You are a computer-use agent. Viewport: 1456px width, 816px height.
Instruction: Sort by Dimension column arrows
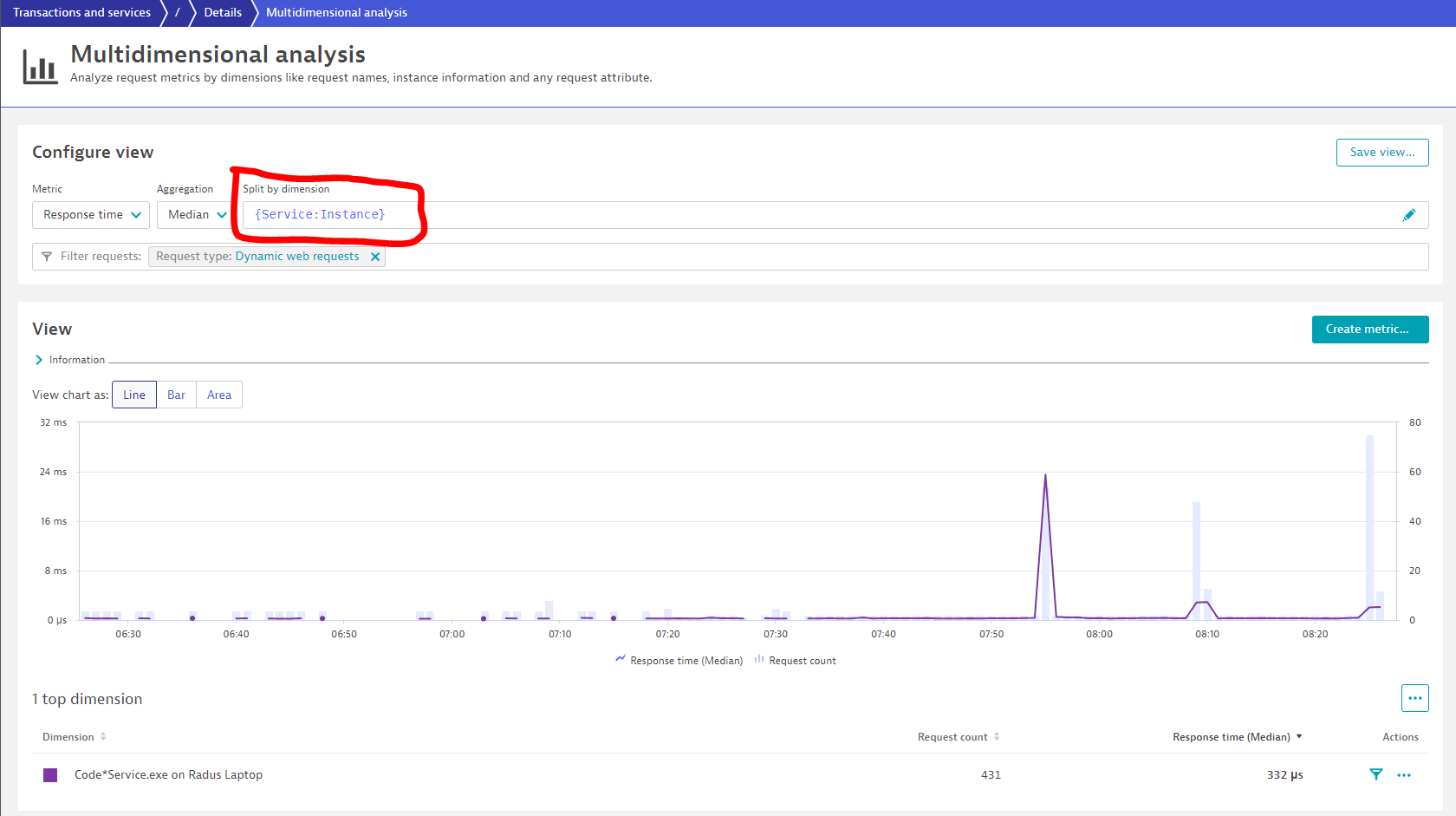(103, 737)
